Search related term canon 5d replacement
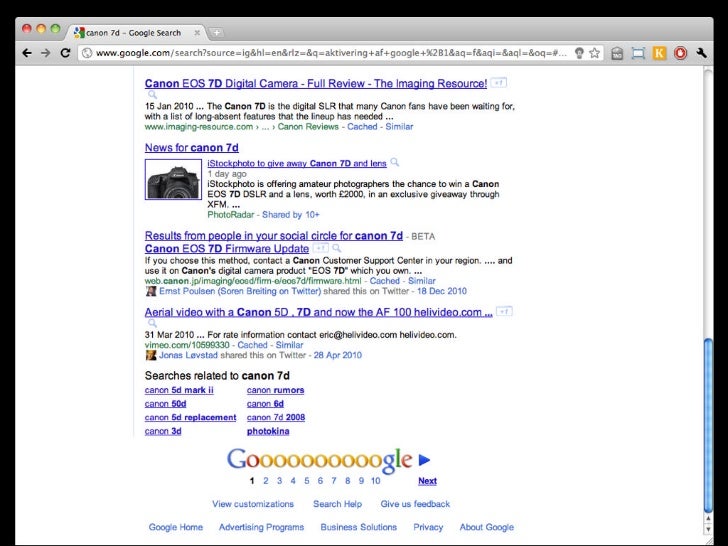This screenshot has width=728, height=546. click(190, 417)
